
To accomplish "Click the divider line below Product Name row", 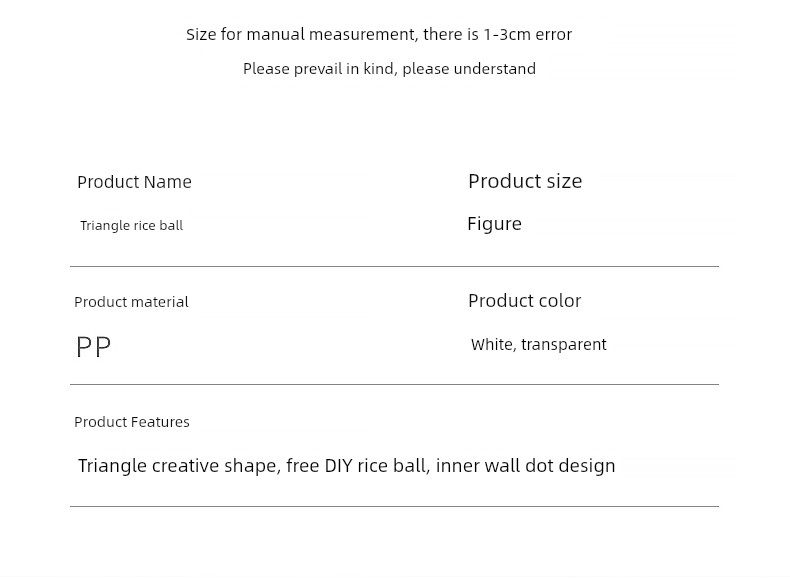I will tap(394, 266).
